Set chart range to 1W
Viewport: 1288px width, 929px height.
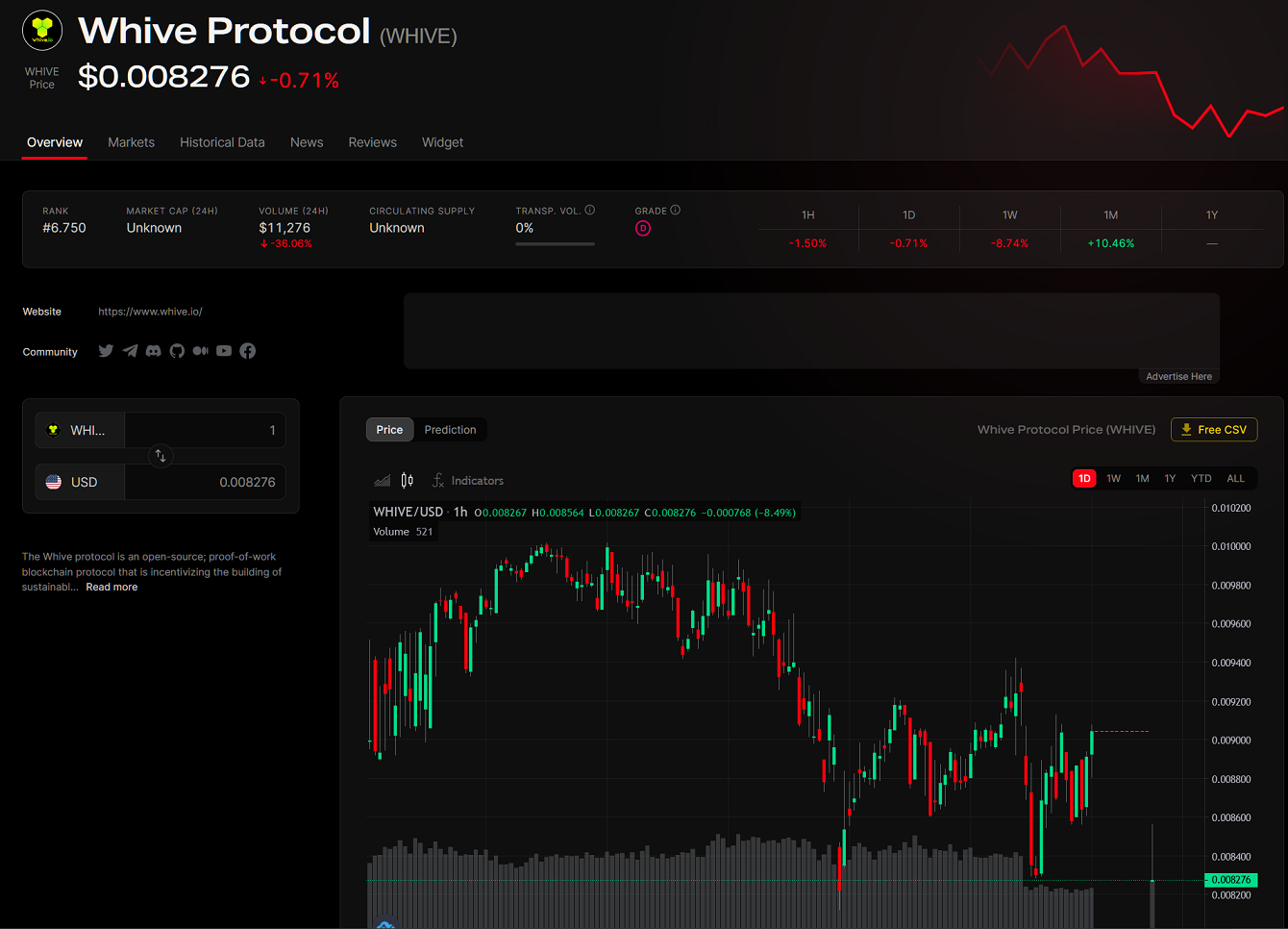1113,478
